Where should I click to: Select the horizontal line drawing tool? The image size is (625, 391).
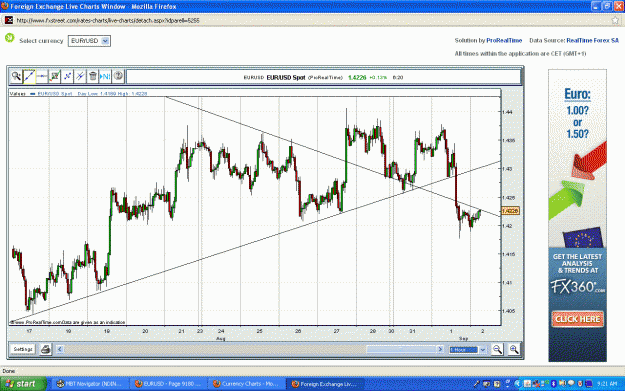[x=42, y=76]
